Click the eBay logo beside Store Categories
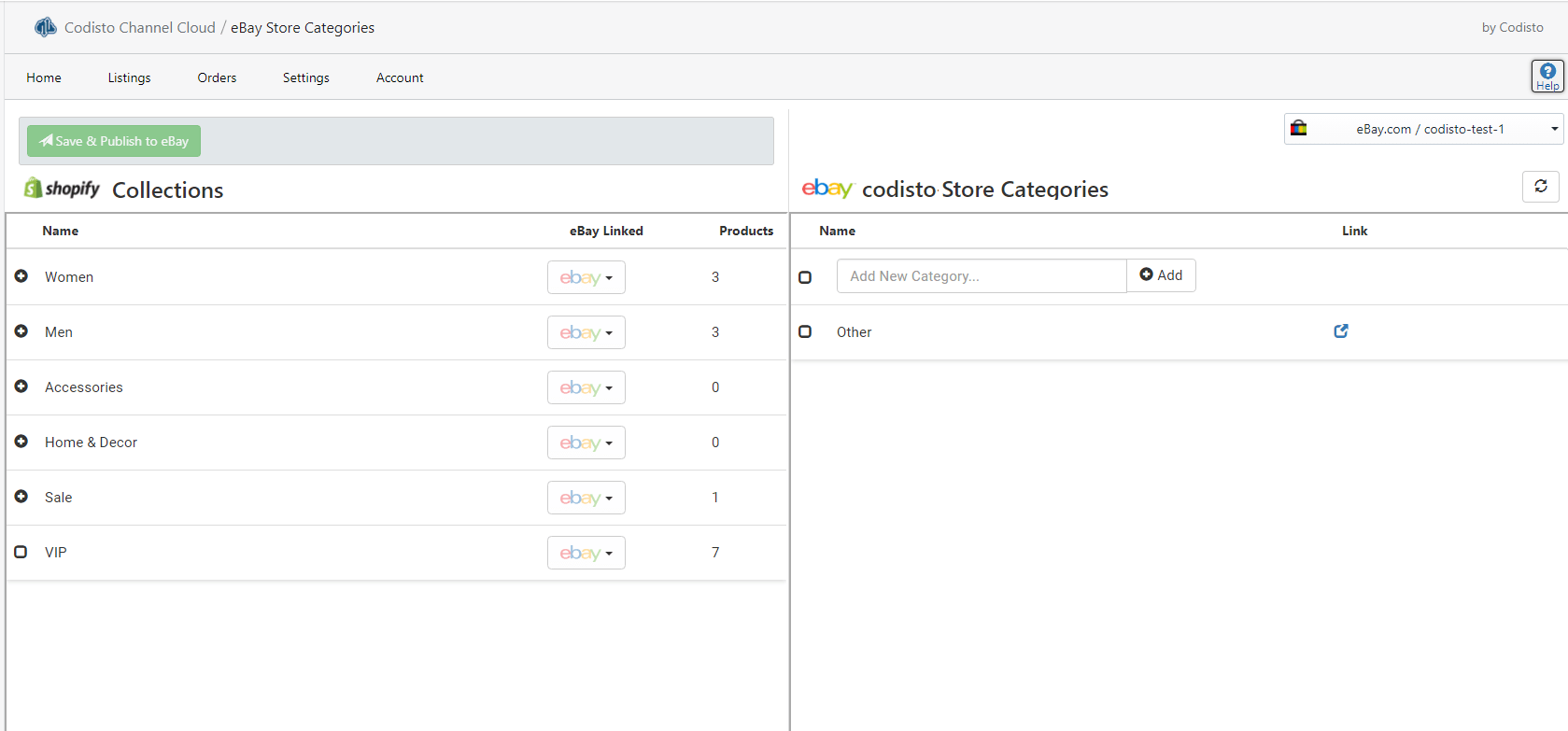 pos(827,189)
